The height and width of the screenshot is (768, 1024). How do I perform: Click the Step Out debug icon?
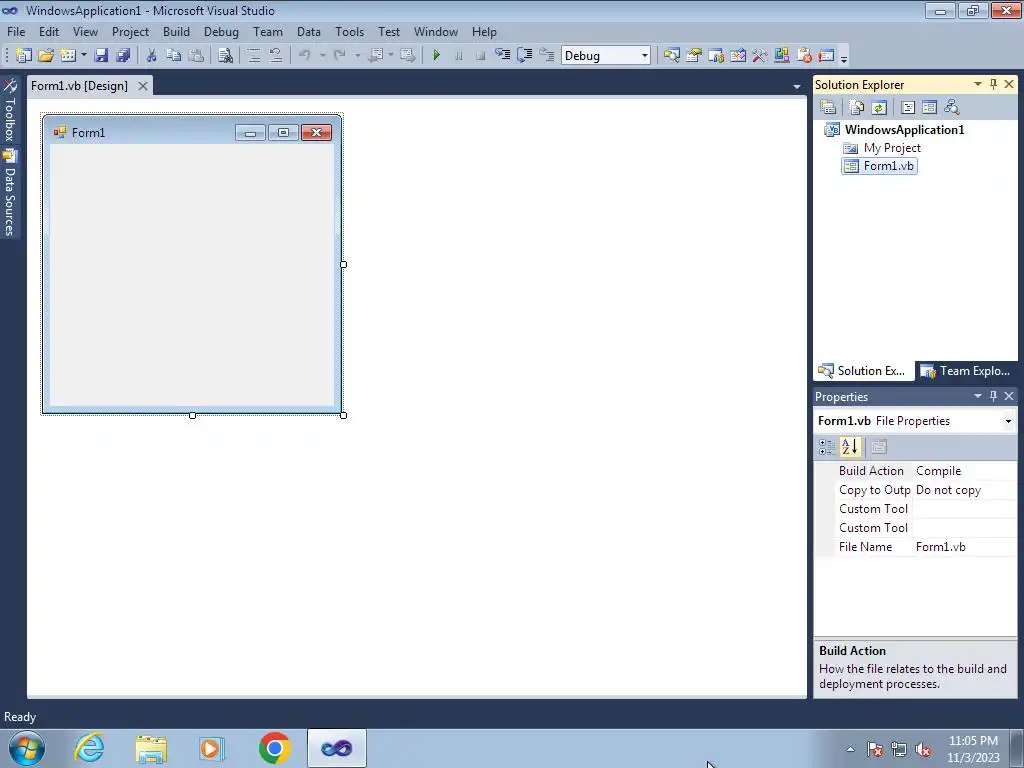pos(547,56)
